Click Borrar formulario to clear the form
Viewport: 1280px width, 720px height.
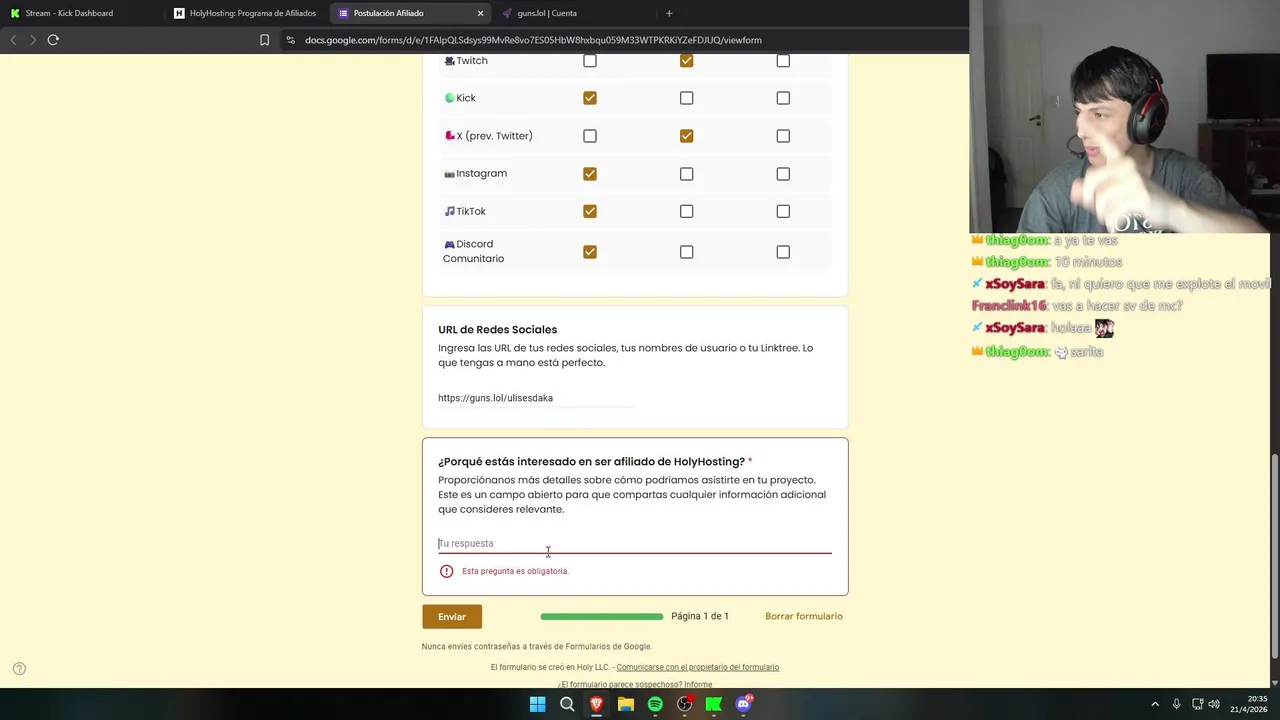[804, 616]
